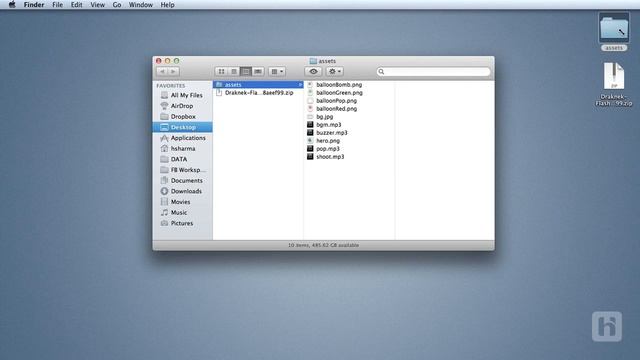Open Pictures from the sidebar
The image size is (640, 360).
click(182, 223)
